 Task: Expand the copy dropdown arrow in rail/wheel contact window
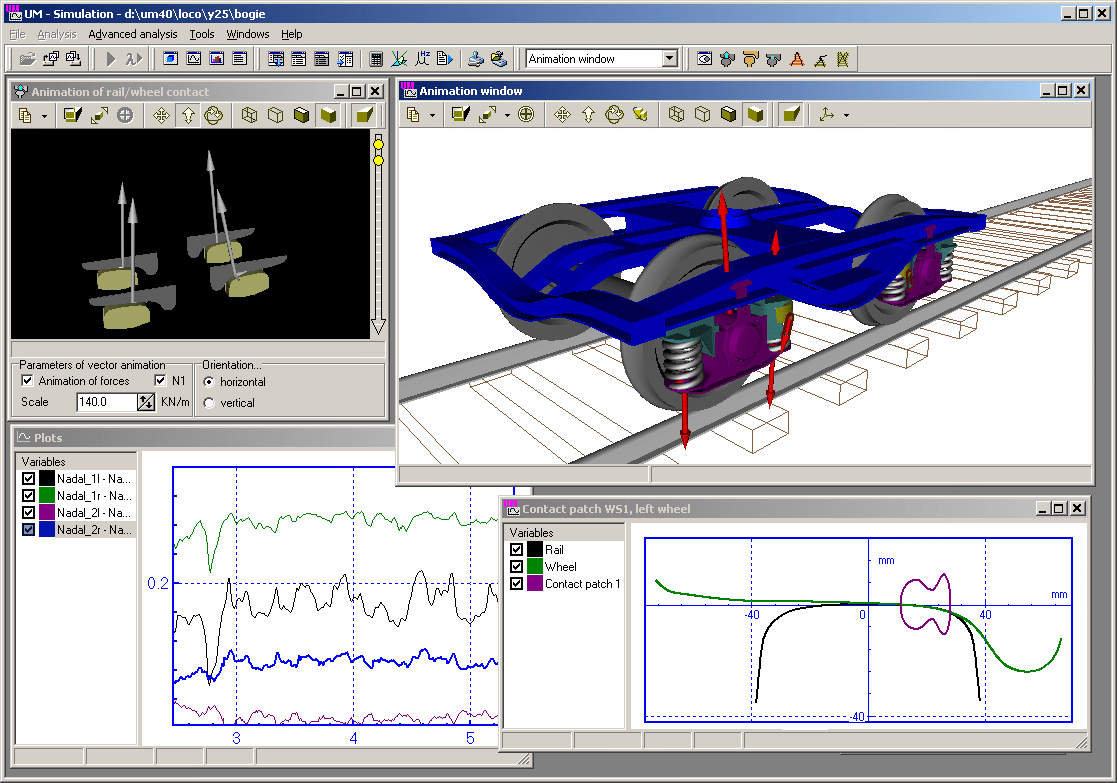44,116
